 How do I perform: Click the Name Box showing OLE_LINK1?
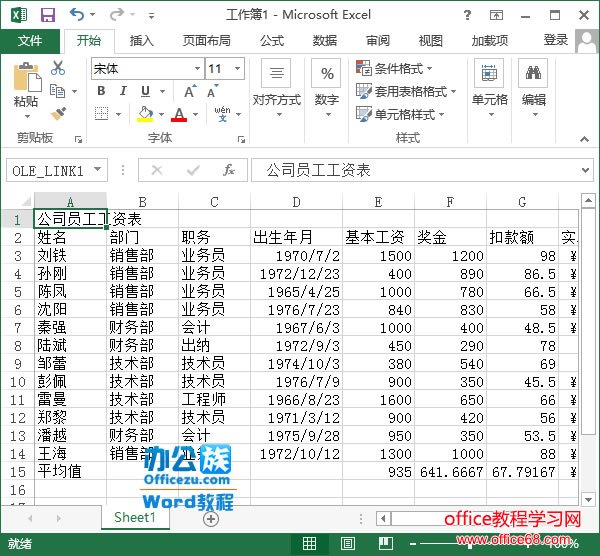click(50, 171)
